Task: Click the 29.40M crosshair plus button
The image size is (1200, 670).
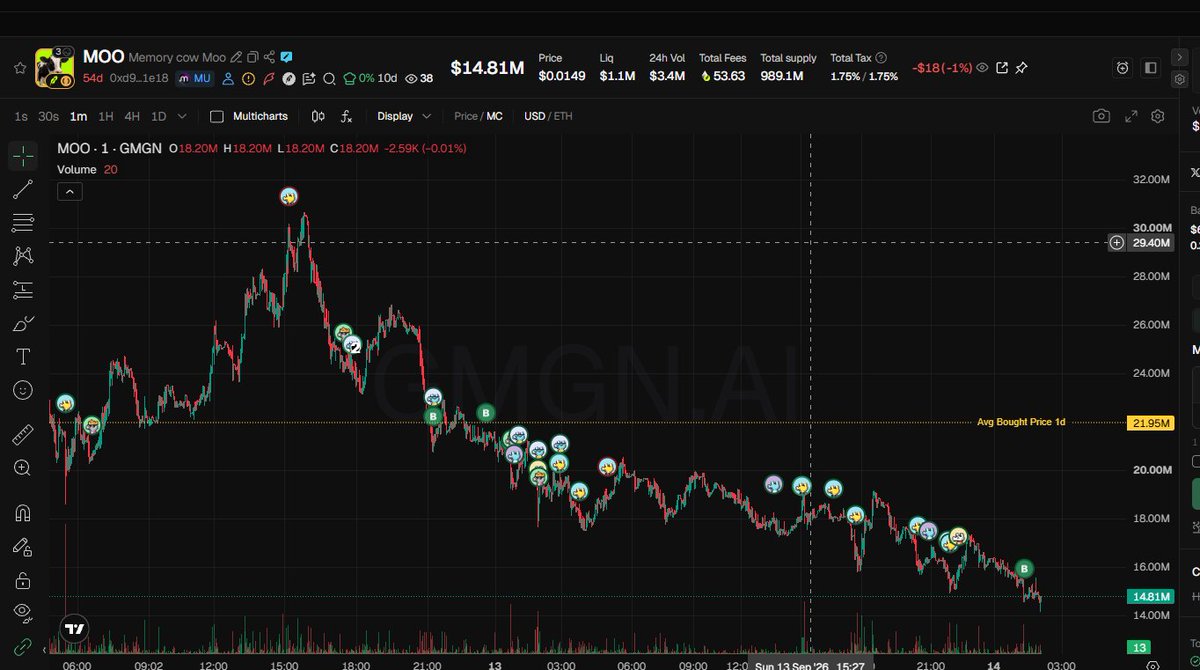Action: pyautogui.click(x=1116, y=243)
